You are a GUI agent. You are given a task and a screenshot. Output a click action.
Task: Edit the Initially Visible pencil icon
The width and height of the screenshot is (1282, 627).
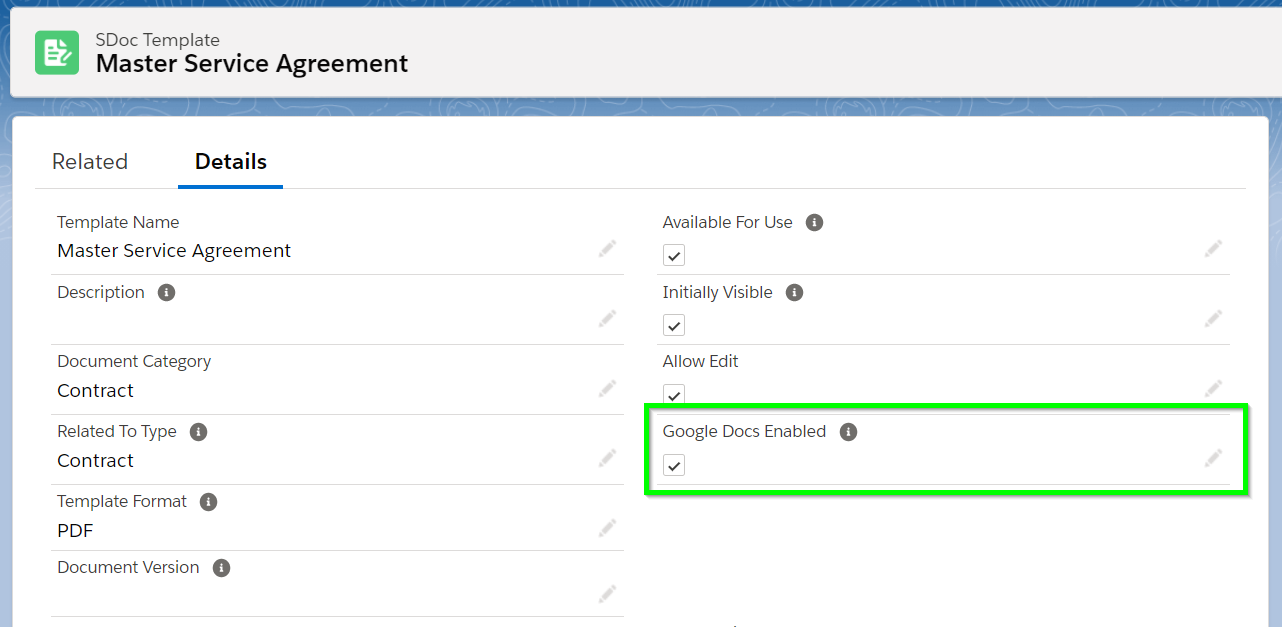tap(1213, 319)
